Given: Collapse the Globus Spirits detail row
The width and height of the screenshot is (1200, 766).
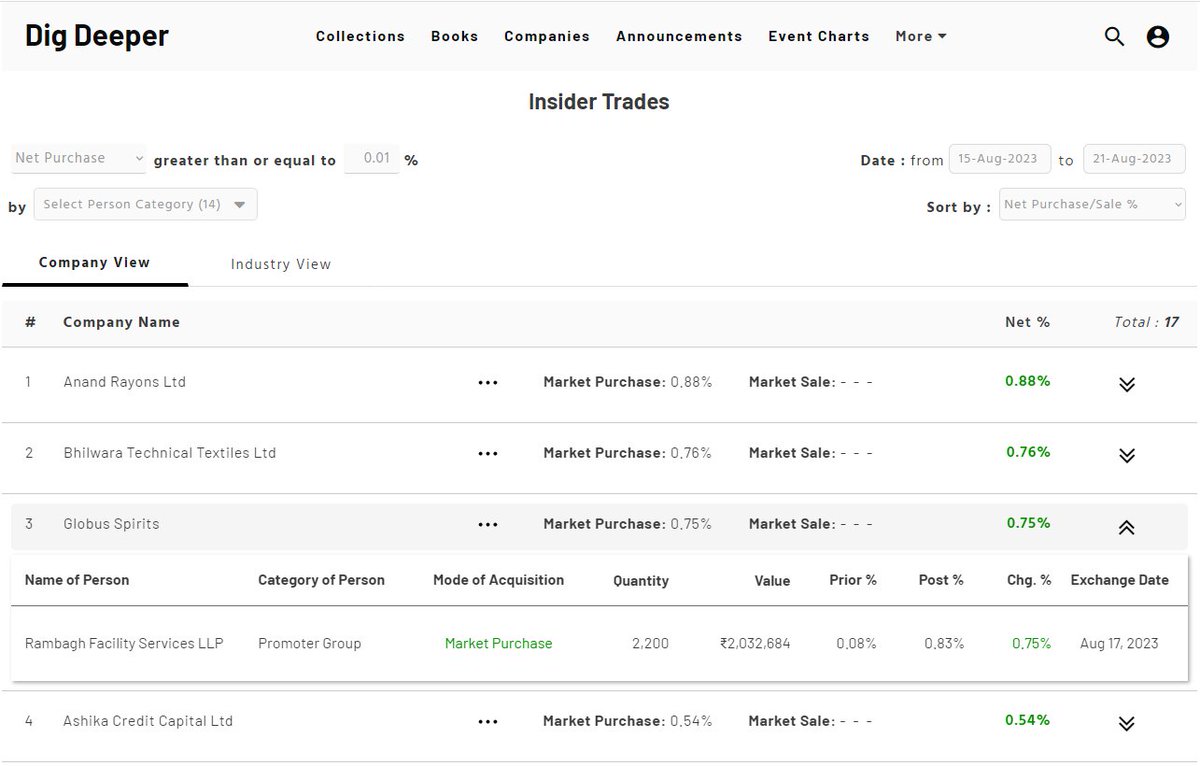Looking at the screenshot, I should pos(1127,527).
